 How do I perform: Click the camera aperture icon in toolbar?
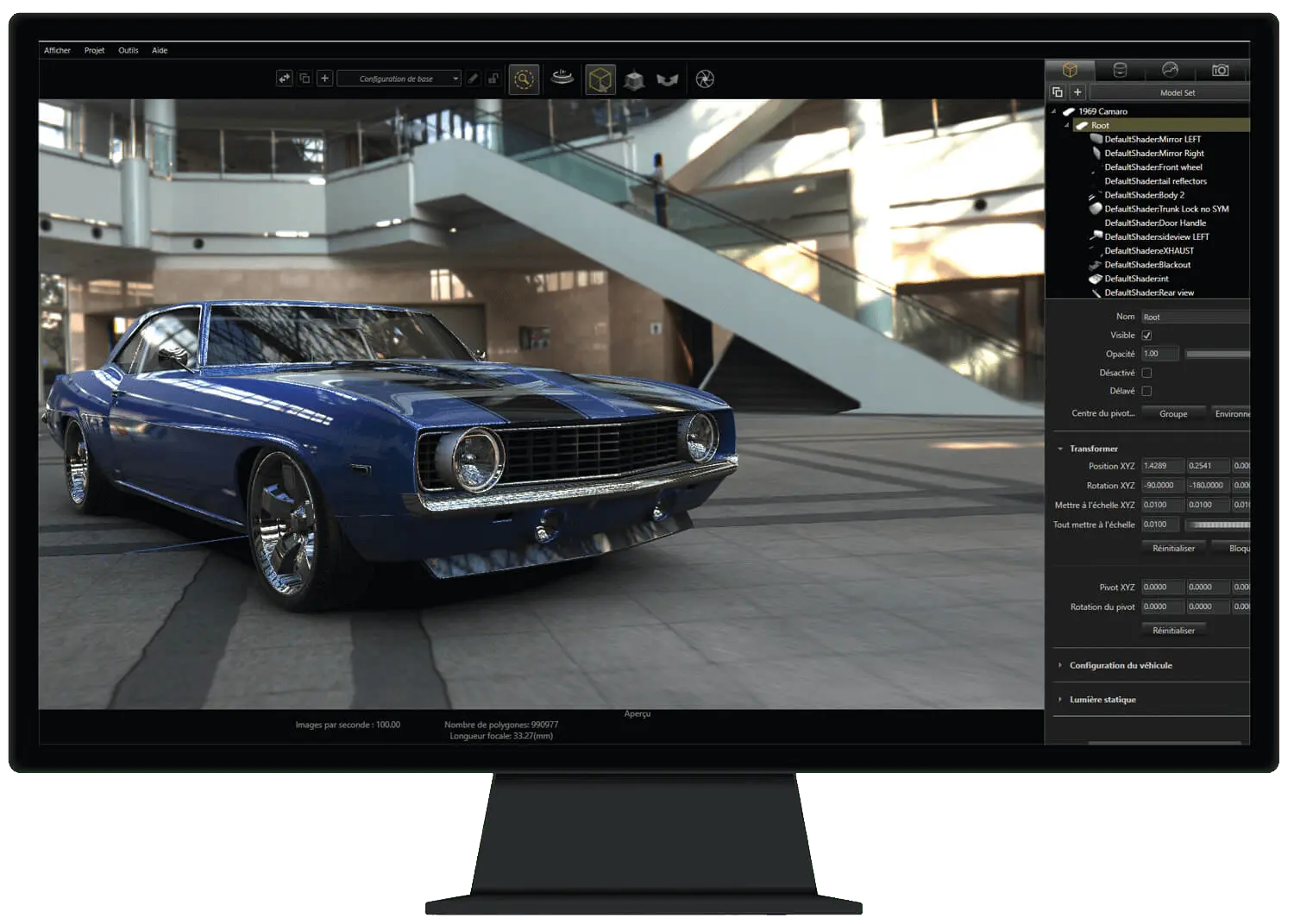[x=705, y=79]
